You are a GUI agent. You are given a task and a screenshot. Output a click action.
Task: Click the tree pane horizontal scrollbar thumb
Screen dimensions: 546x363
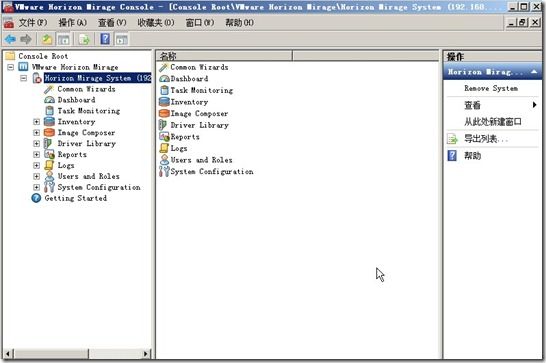pos(51,354)
